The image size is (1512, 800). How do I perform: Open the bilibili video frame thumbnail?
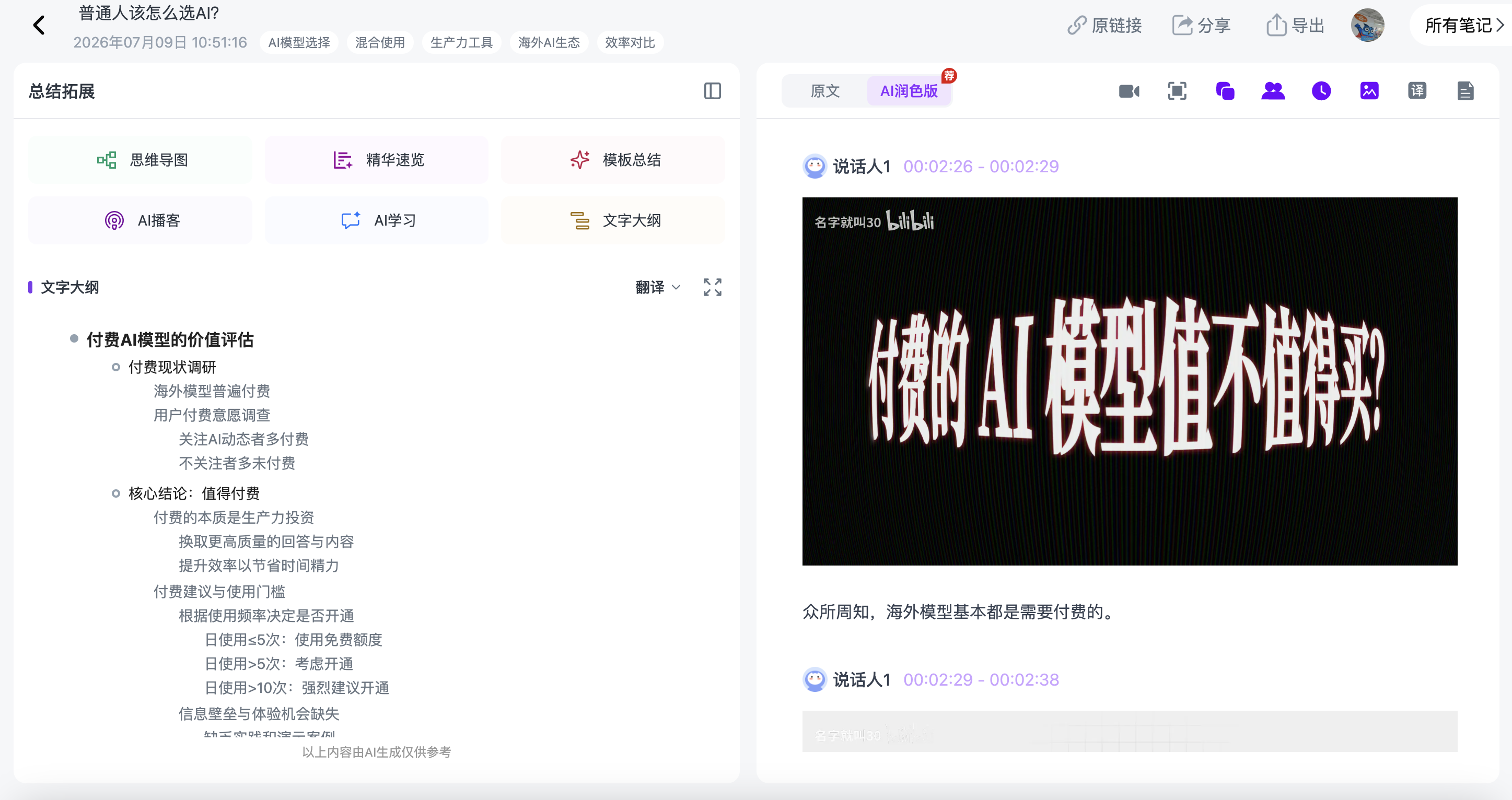point(1130,381)
